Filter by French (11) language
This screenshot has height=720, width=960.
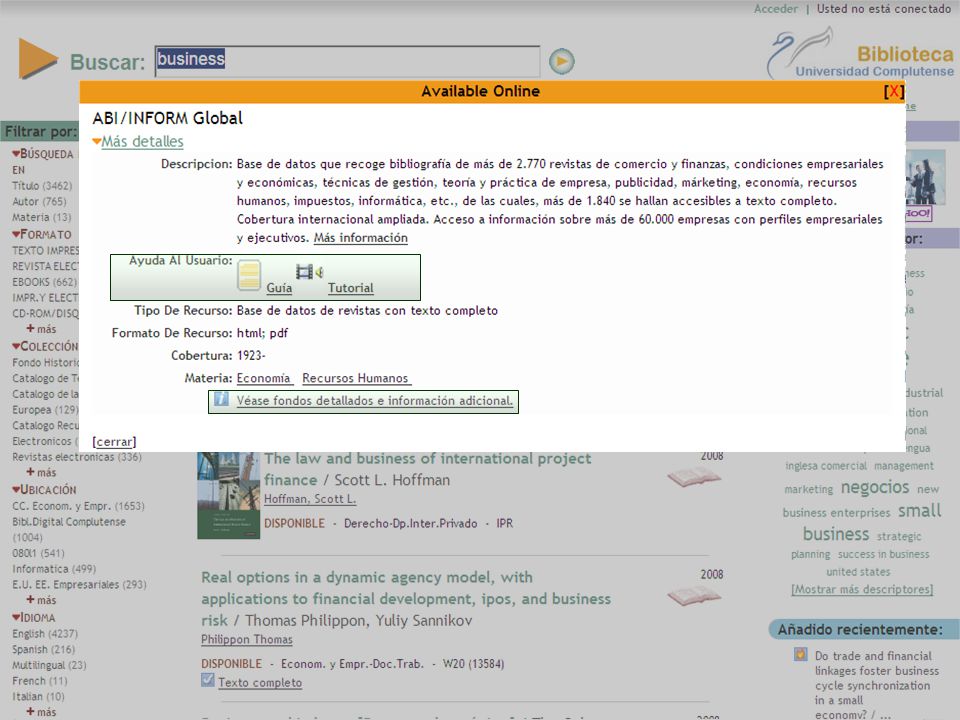click(40, 681)
